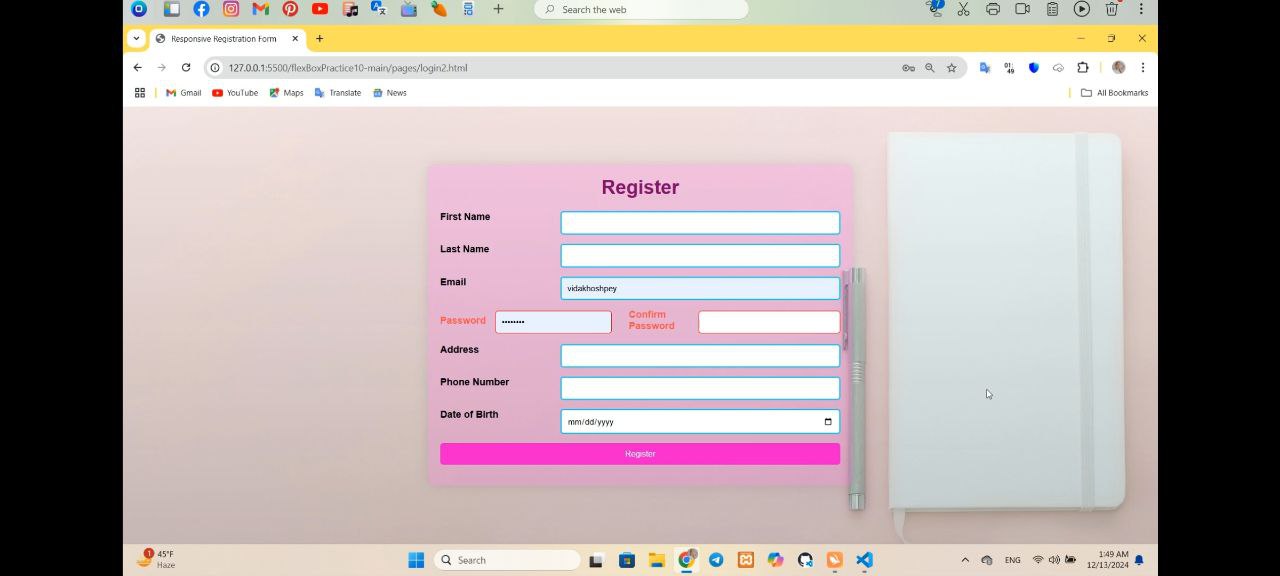Open the Chrome three-dot menu
Screen dimensions: 1280x576
1143,68
